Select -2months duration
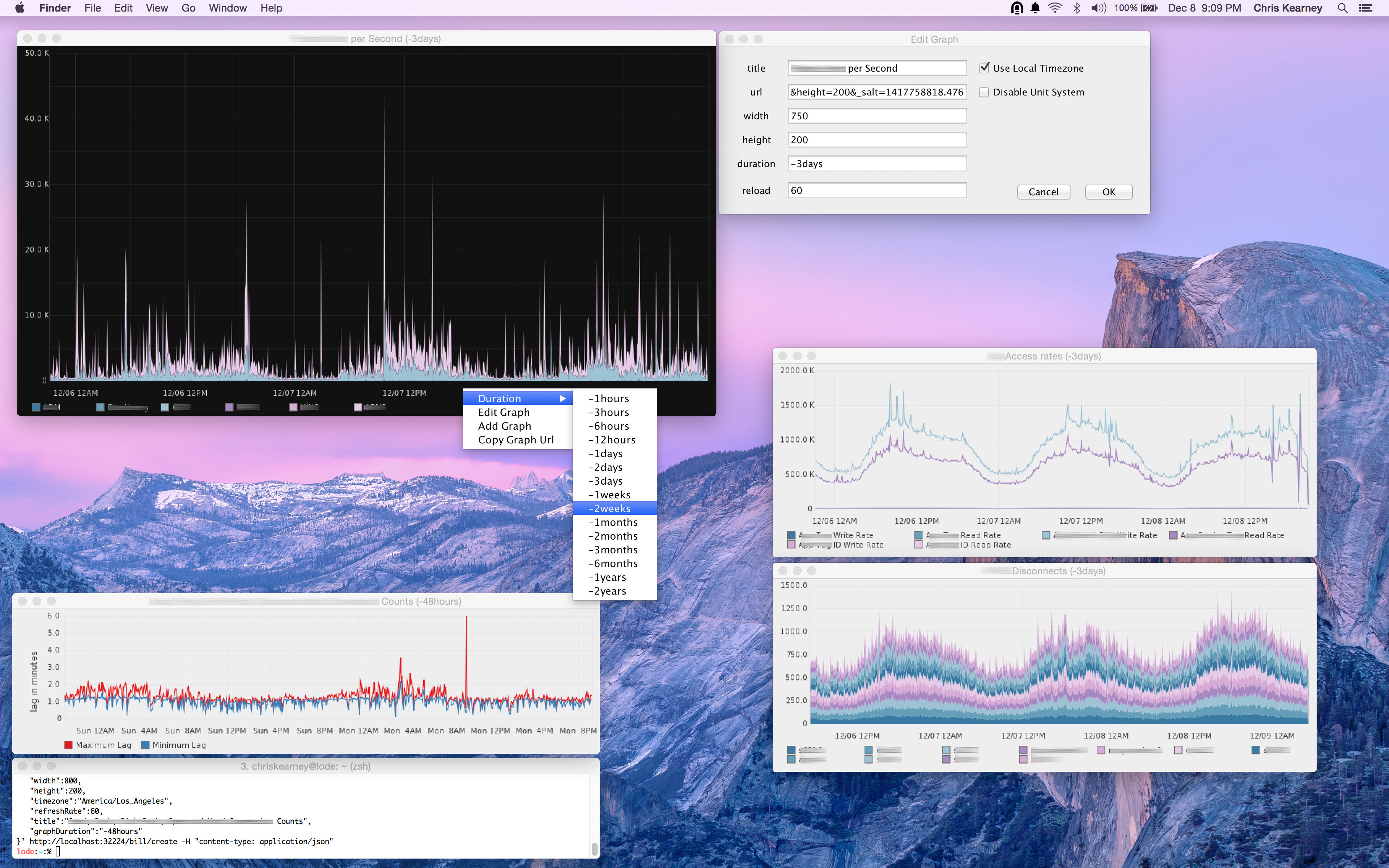The image size is (1389, 868). tap(615, 536)
